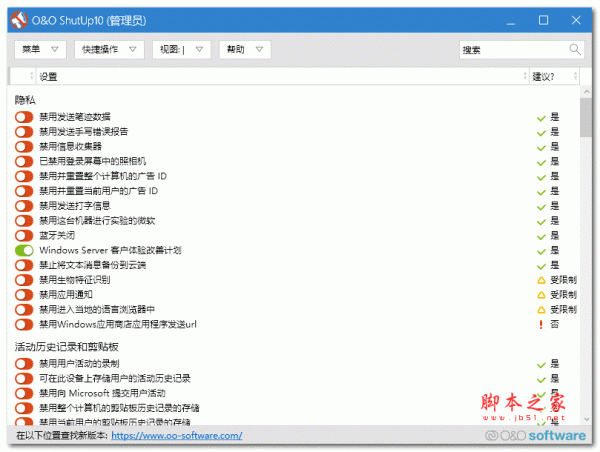The height and width of the screenshot is (452, 600).
Task: Toggle the 禁用Windows应用商店应用程序发送url switch
Action: [x=24, y=325]
